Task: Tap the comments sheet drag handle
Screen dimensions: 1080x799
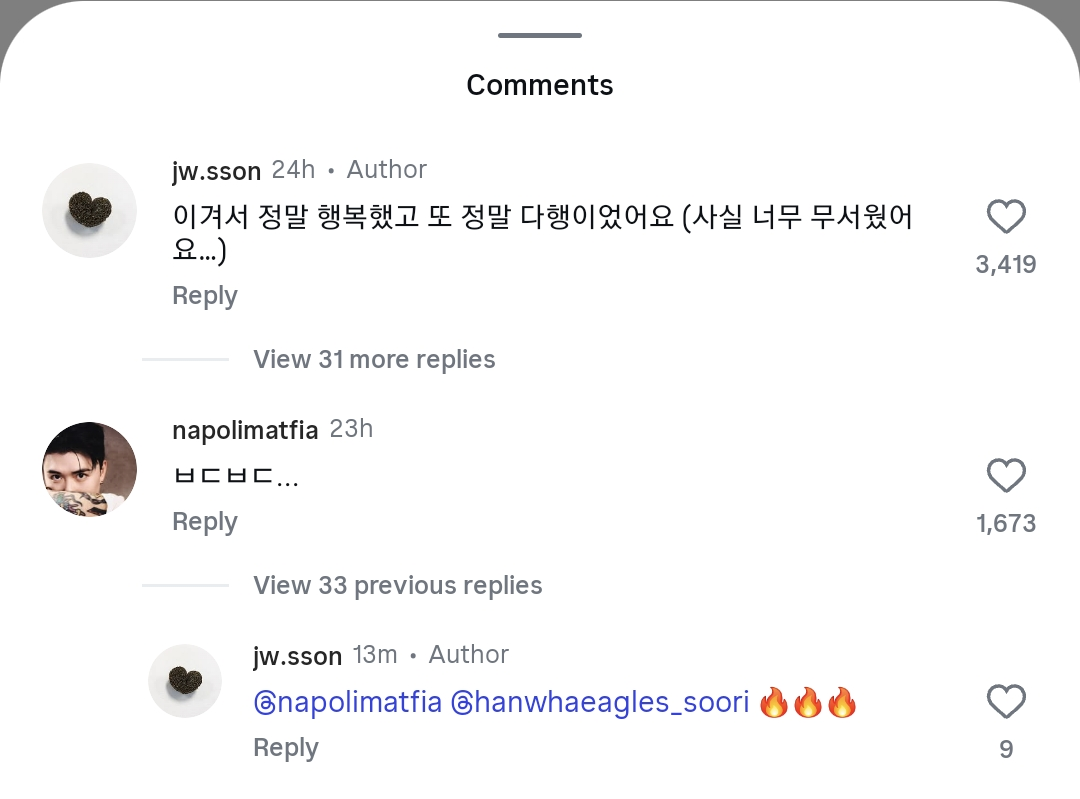Action: pyautogui.click(x=540, y=36)
